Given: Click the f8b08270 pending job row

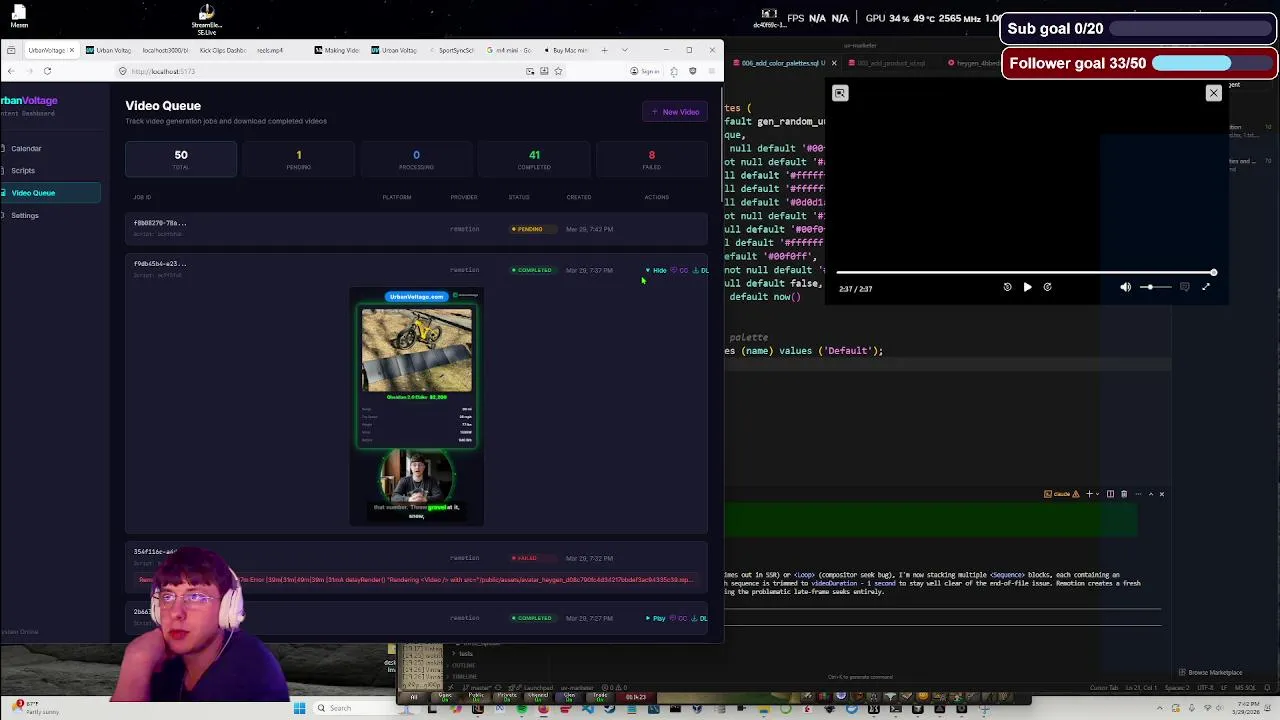Looking at the screenshot, I should [416, 229].
